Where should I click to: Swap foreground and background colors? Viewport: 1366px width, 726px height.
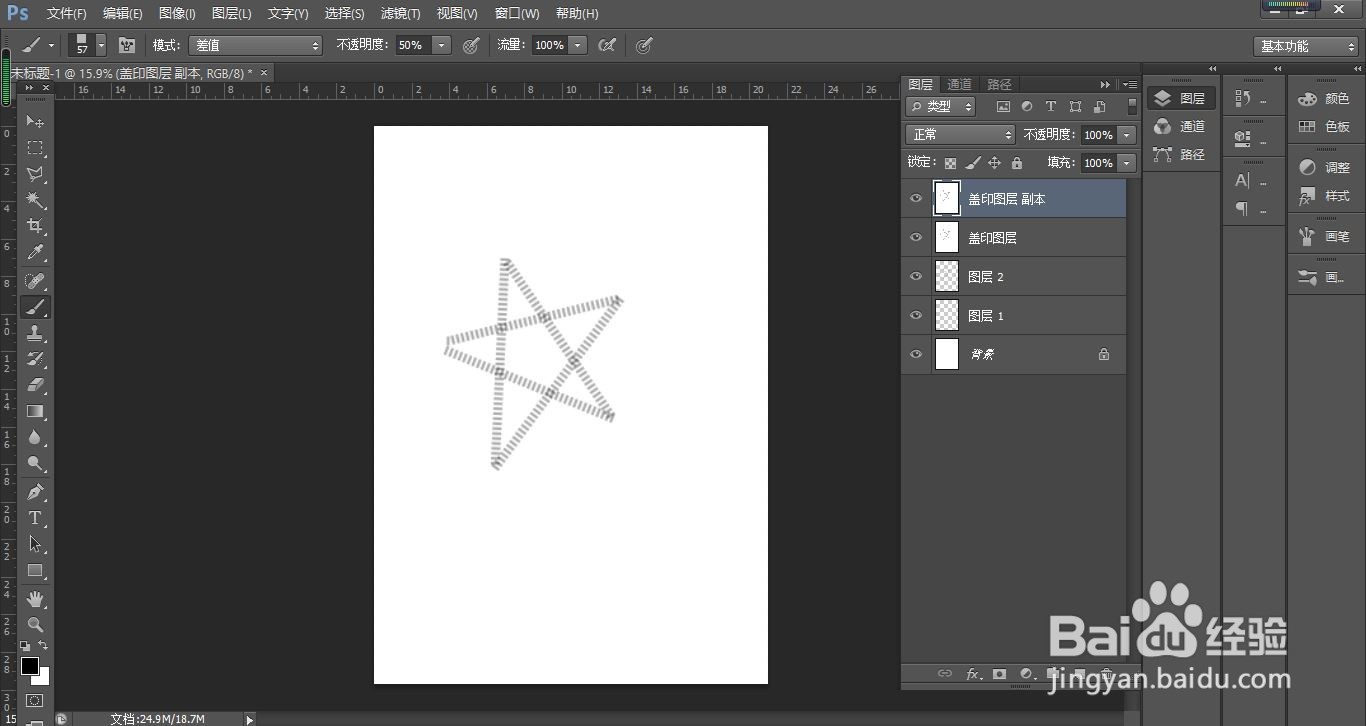pyautogui.click(x=43, y=646)
